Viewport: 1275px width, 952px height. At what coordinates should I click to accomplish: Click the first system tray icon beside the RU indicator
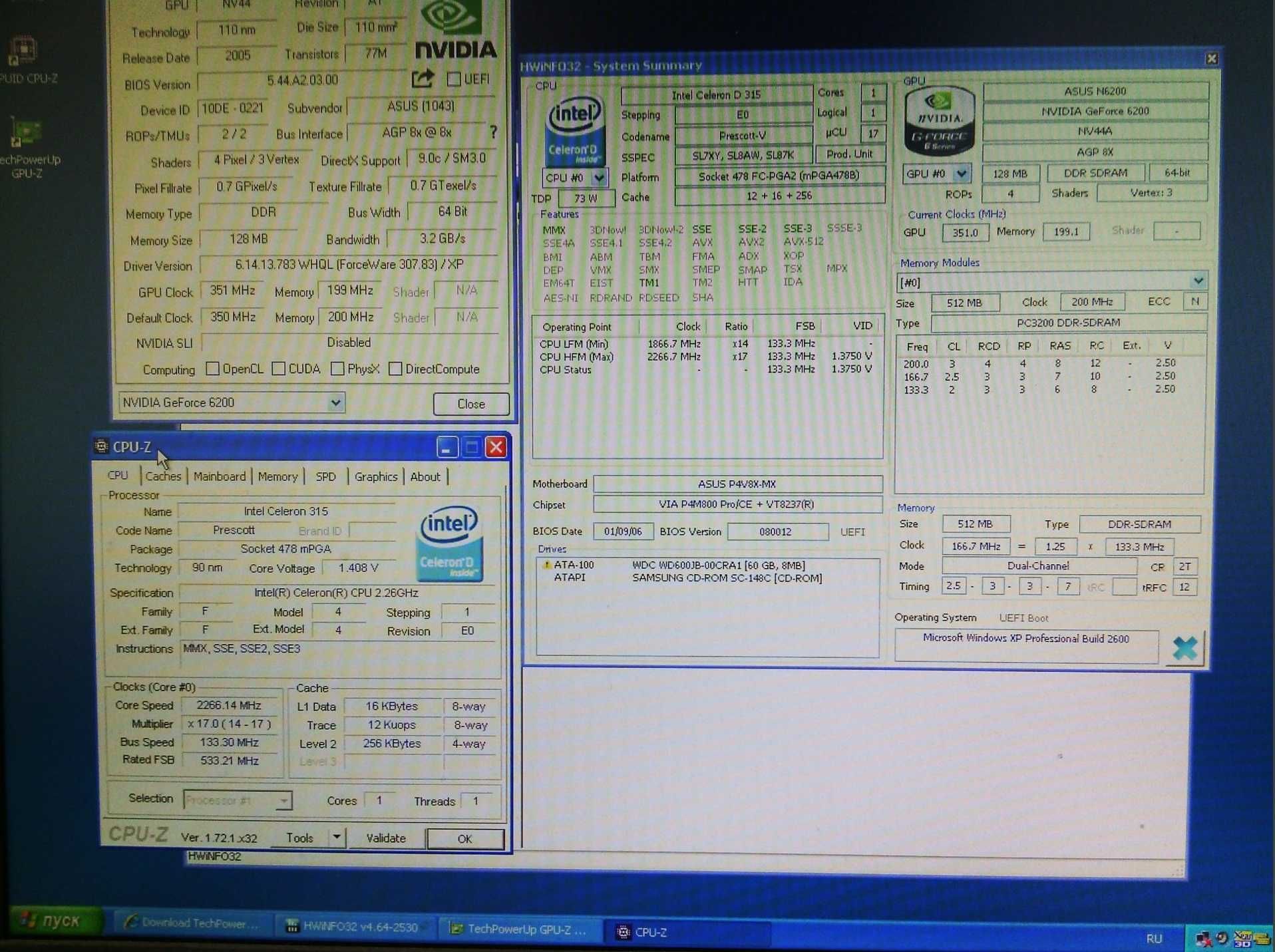point(1202,939)
